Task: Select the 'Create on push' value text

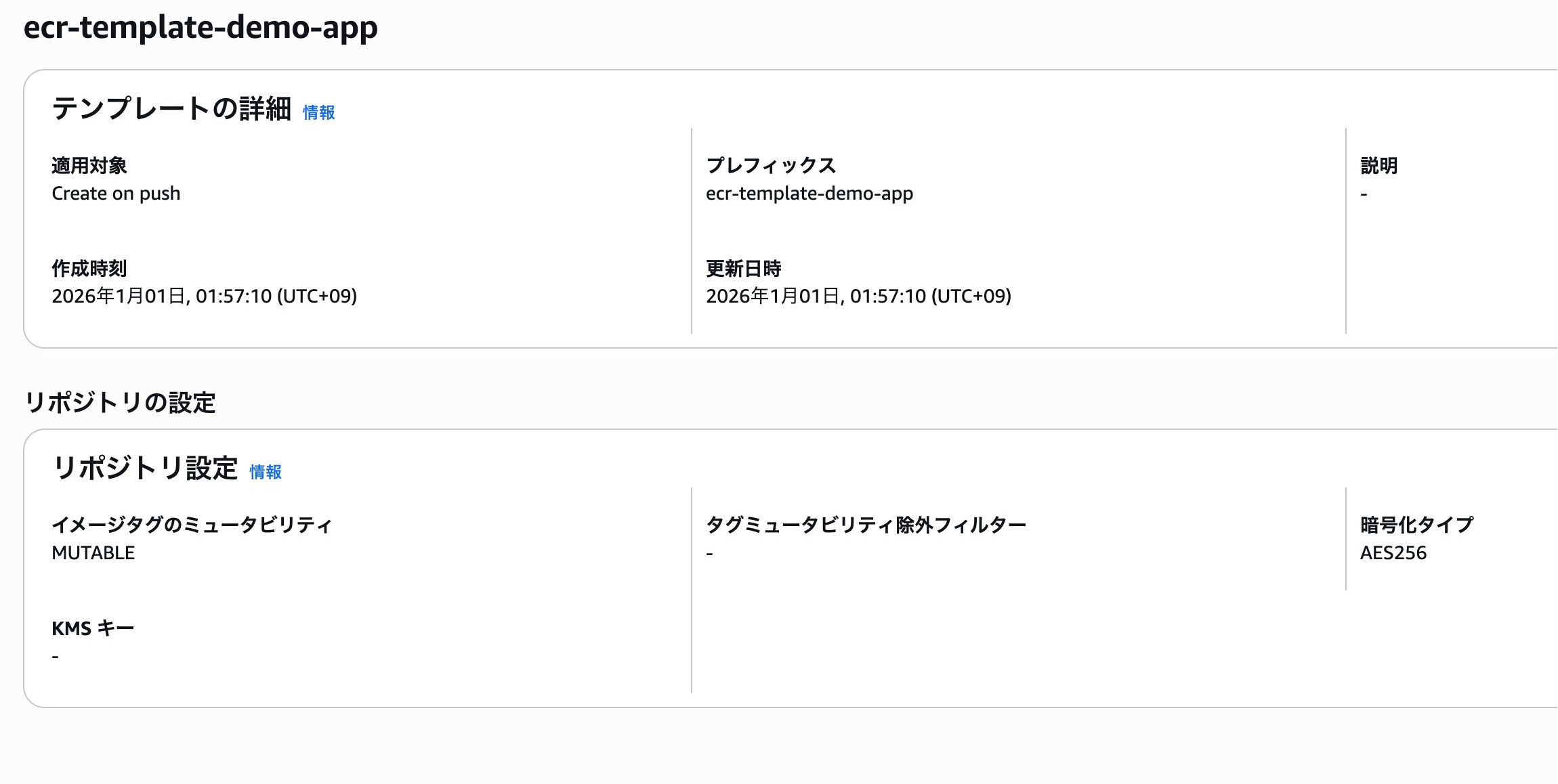Action: click(116, 194)
